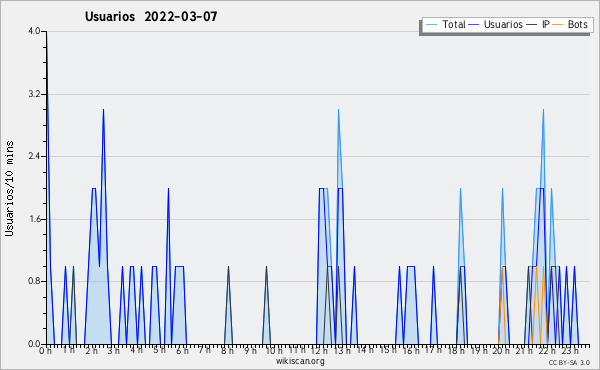600x370 pixels.
Task: Click the y-axis label "Usuarios/10 mins"
Action: tap(9, 189)
